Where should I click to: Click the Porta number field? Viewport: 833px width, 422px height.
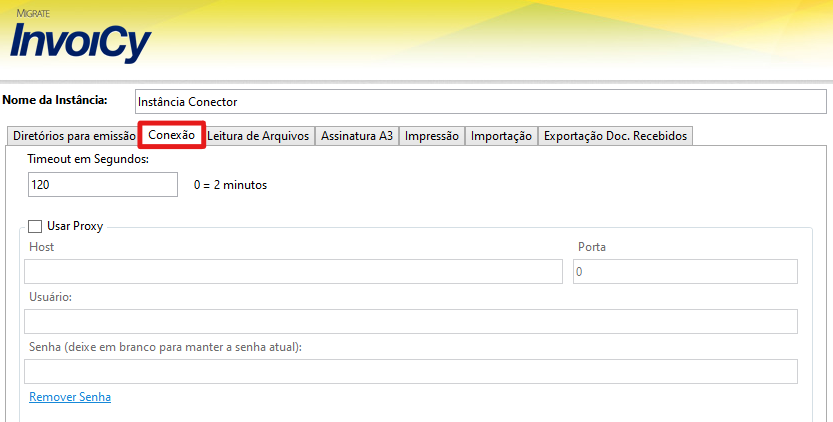pos(684,272)
